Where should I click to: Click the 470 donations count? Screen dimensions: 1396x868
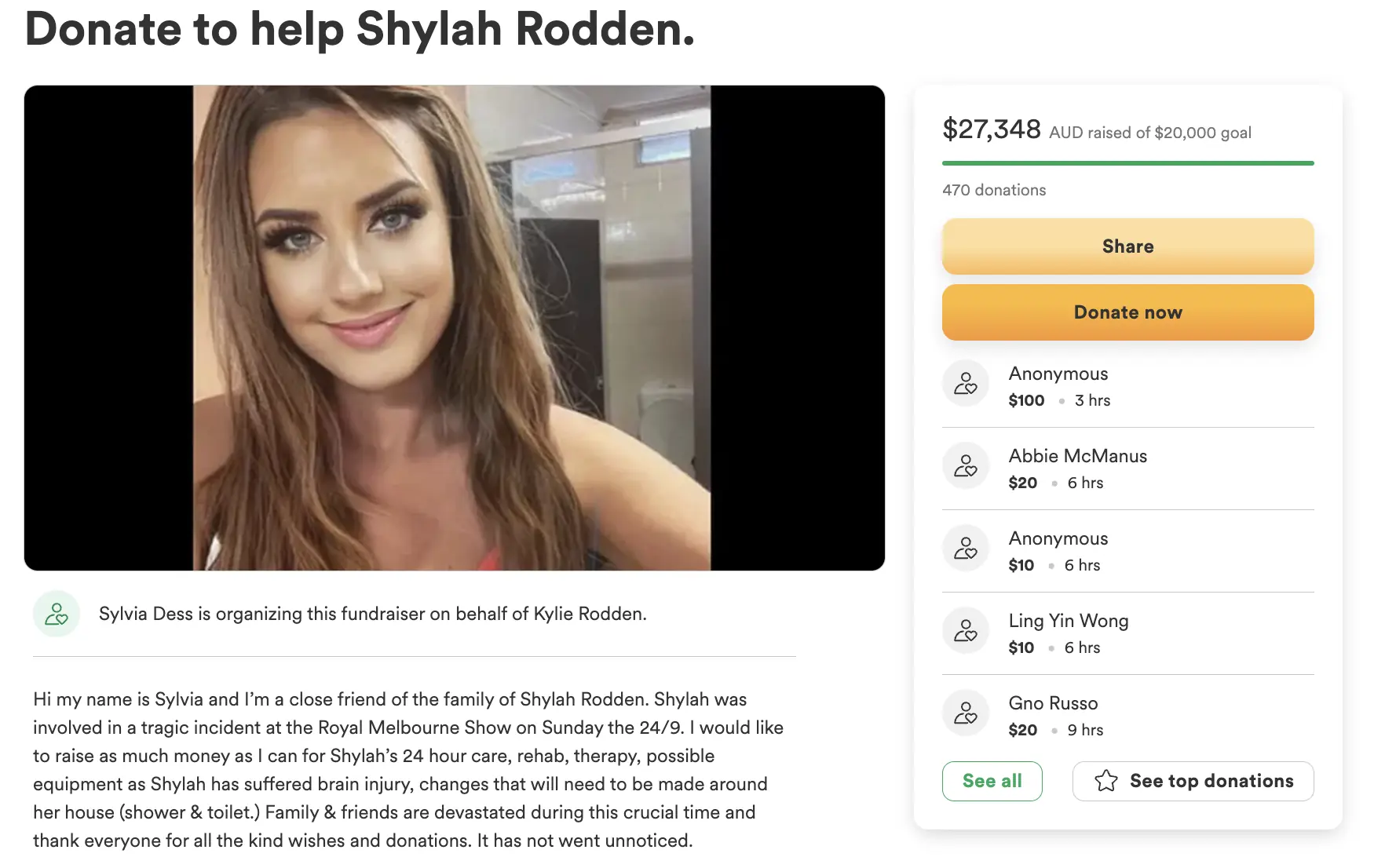pyautogui.click(x=994, y=190)
